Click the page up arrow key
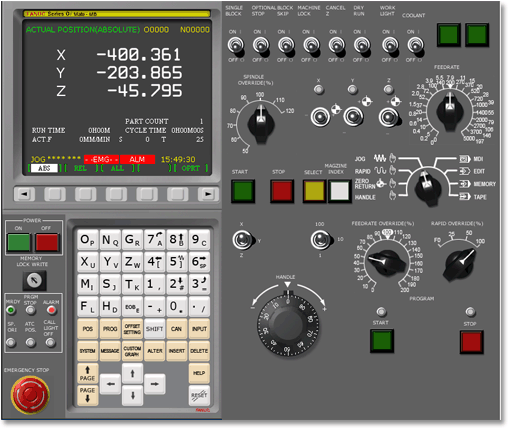The image size is (515, 436). coord(87,373)
